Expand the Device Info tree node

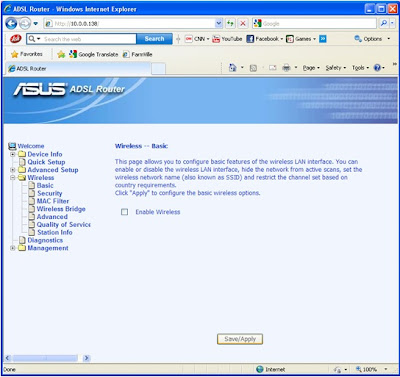click(x=13, y=154)
